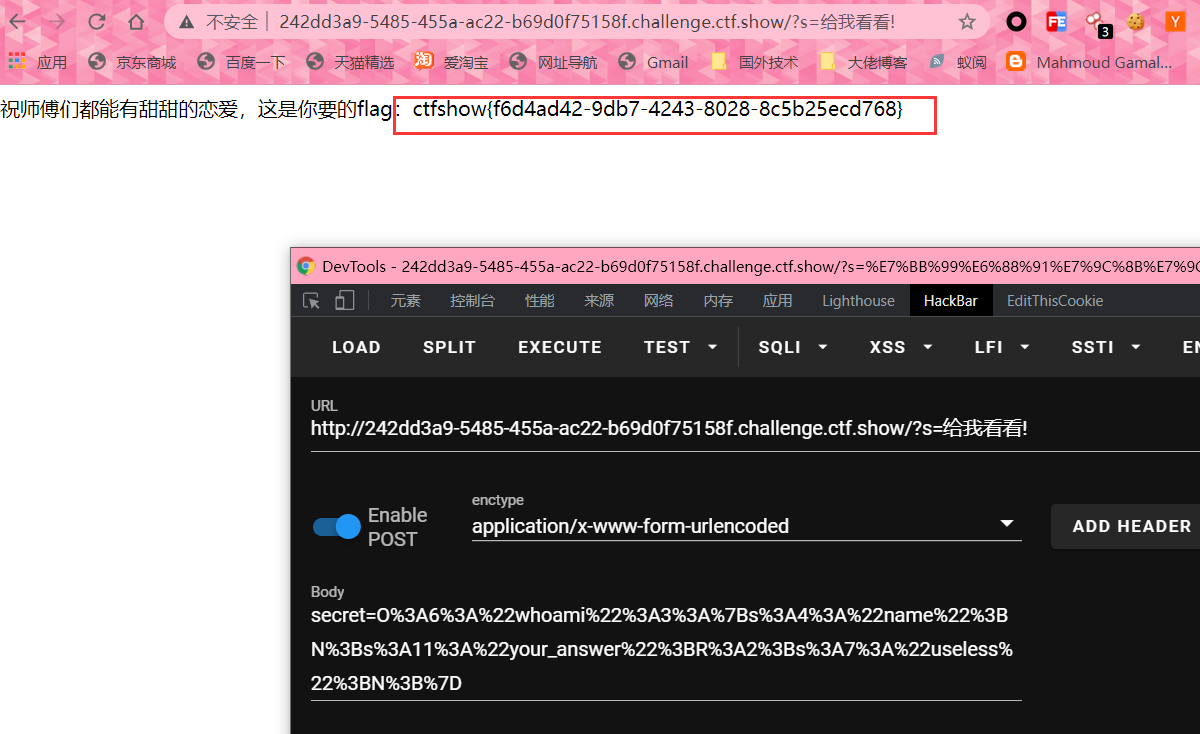Switch to the 应用 DevTools tab

point(777,301)
